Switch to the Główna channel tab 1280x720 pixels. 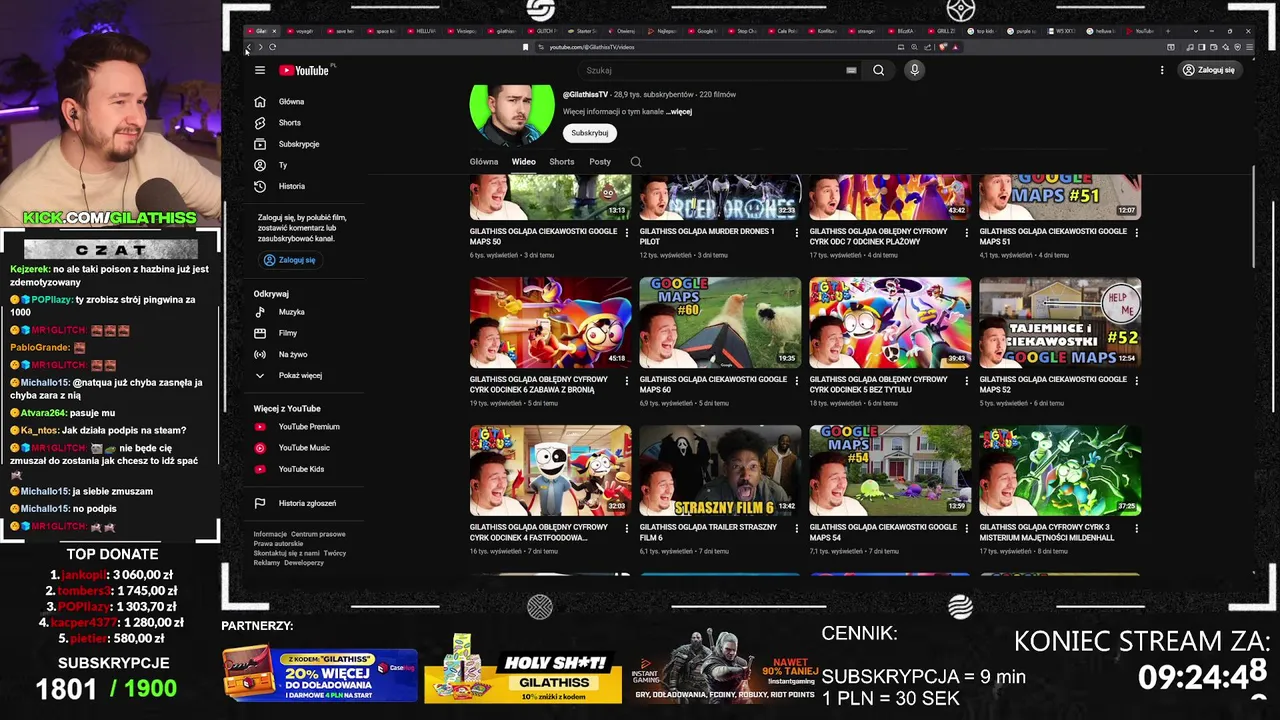(484, 161)
